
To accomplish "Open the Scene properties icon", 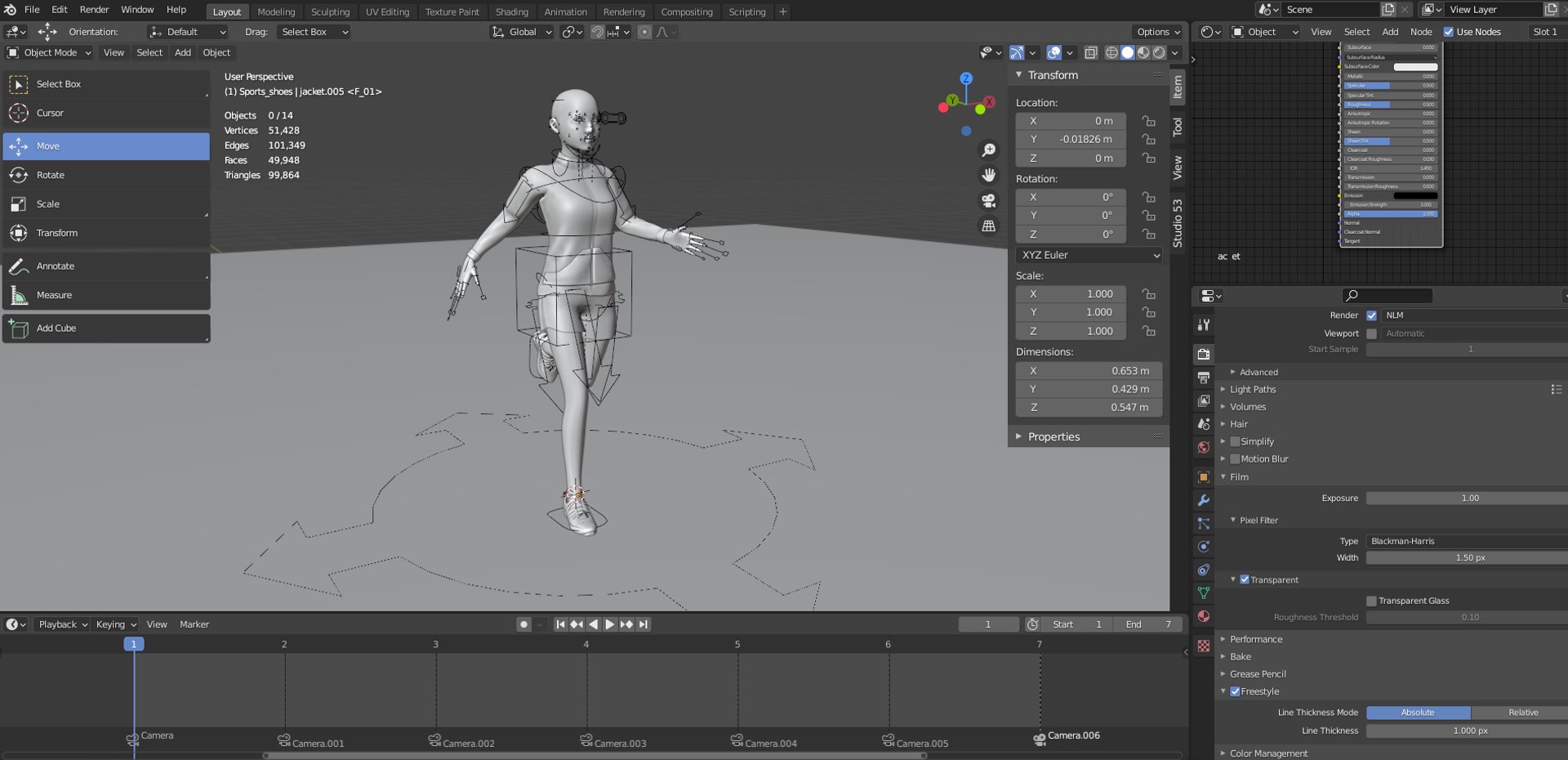I will (x=1204, y=424).
